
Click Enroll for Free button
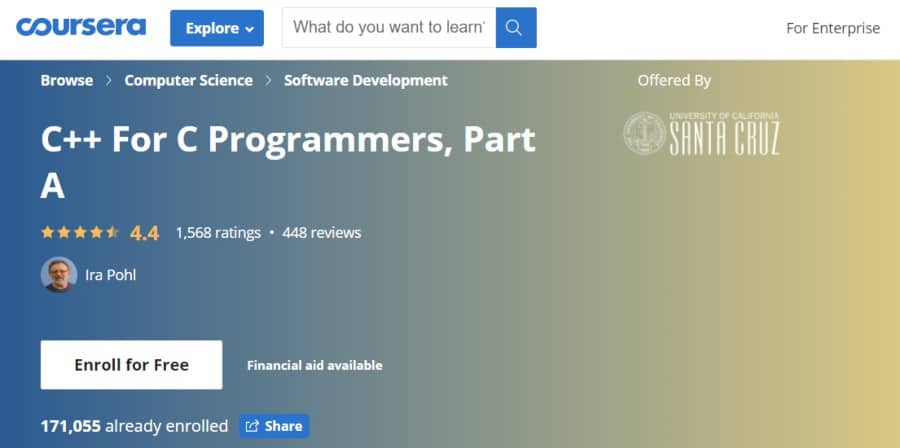pos(131,365)
